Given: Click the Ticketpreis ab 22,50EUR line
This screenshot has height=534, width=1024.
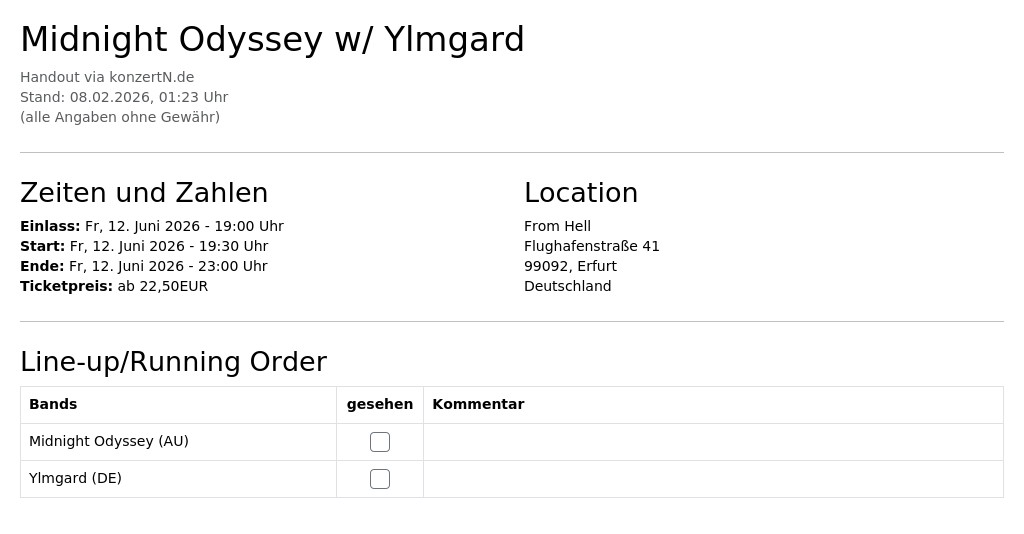Looking at the screenshot, I should pos(114,287).
